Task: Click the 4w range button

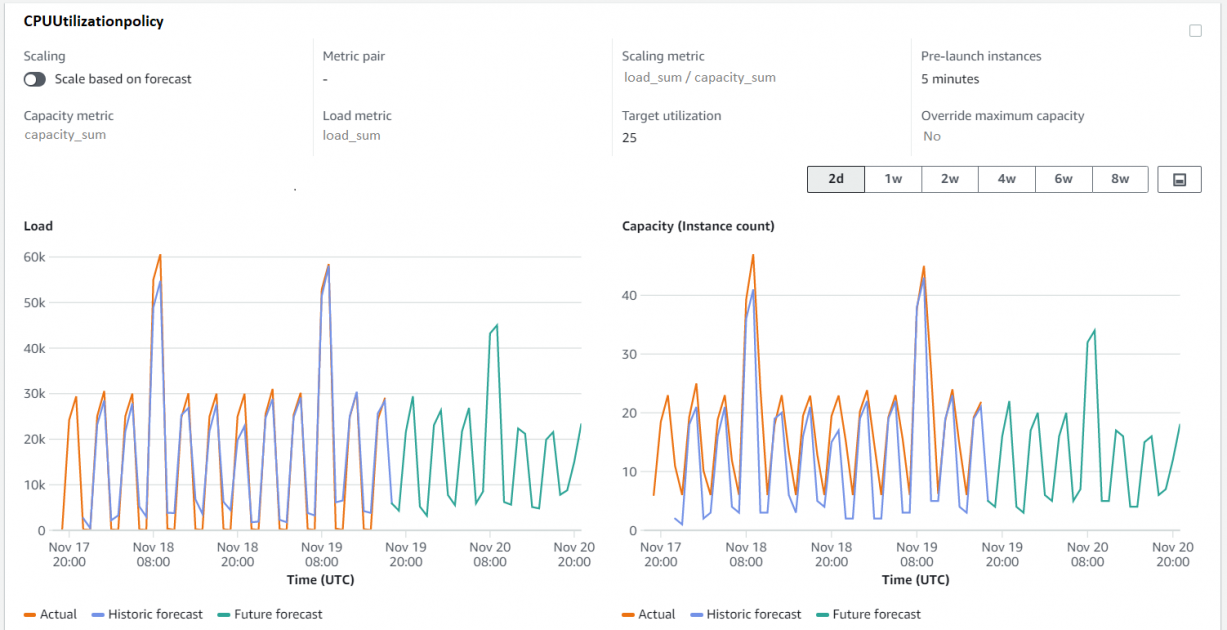Action: [x=1006, y=179]
